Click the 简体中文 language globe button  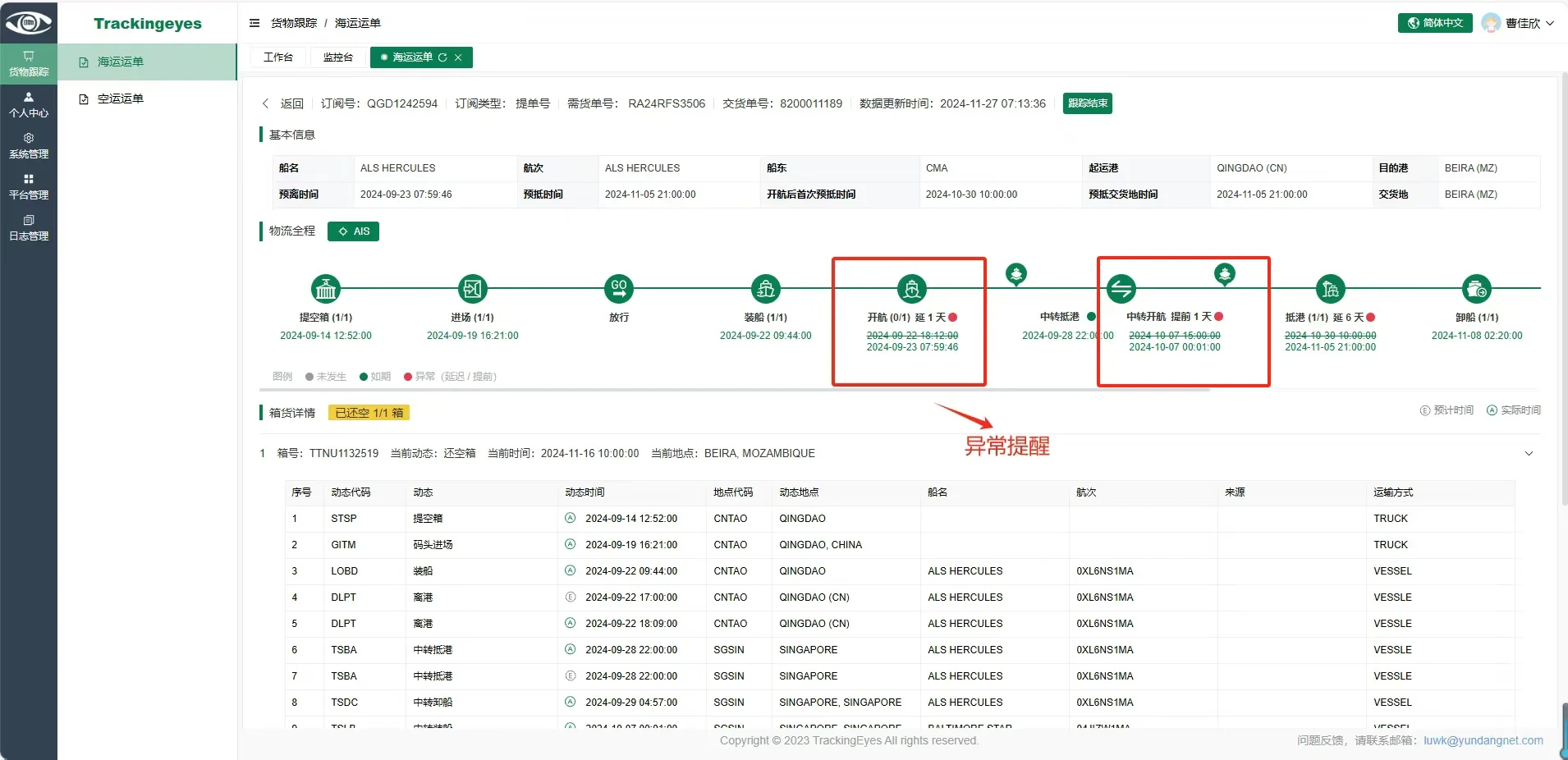(x=1433, y=22)
